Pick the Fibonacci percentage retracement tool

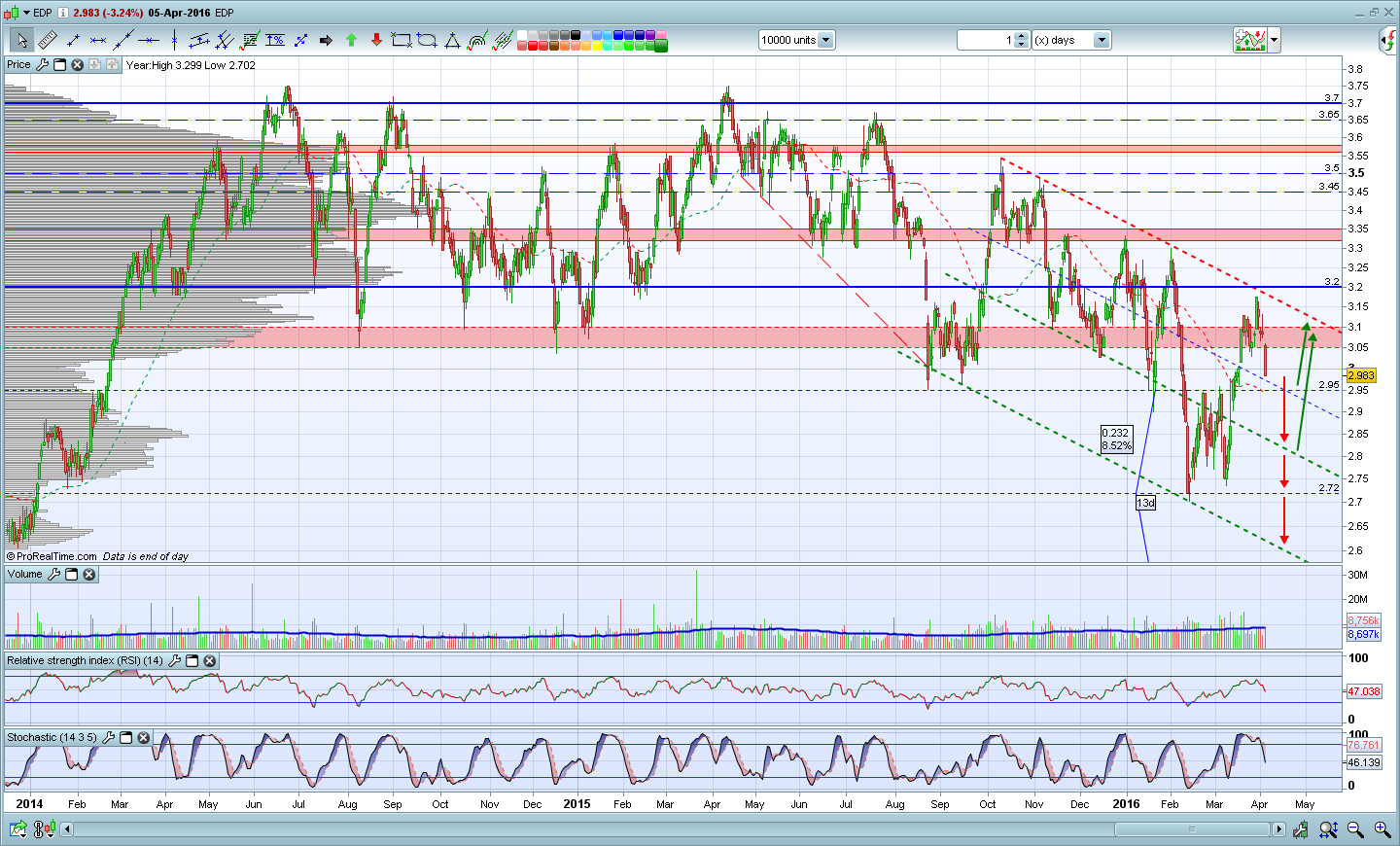(x=275, y=40)
